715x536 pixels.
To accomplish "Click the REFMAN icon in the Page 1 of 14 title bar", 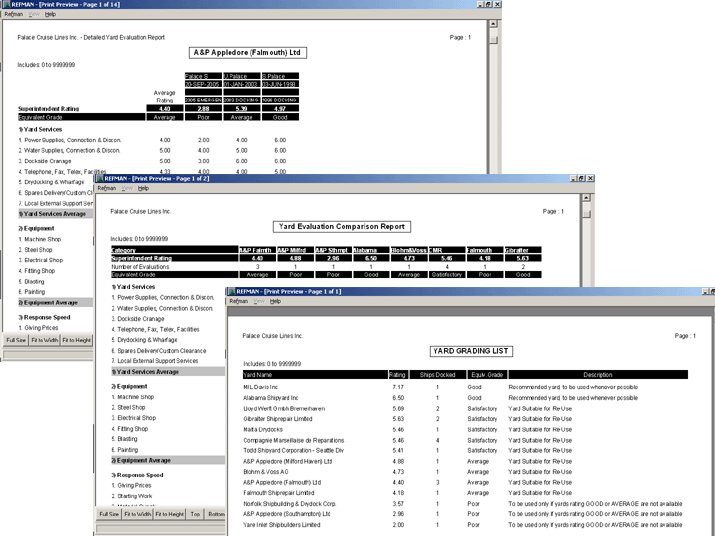I will (6, 5).
